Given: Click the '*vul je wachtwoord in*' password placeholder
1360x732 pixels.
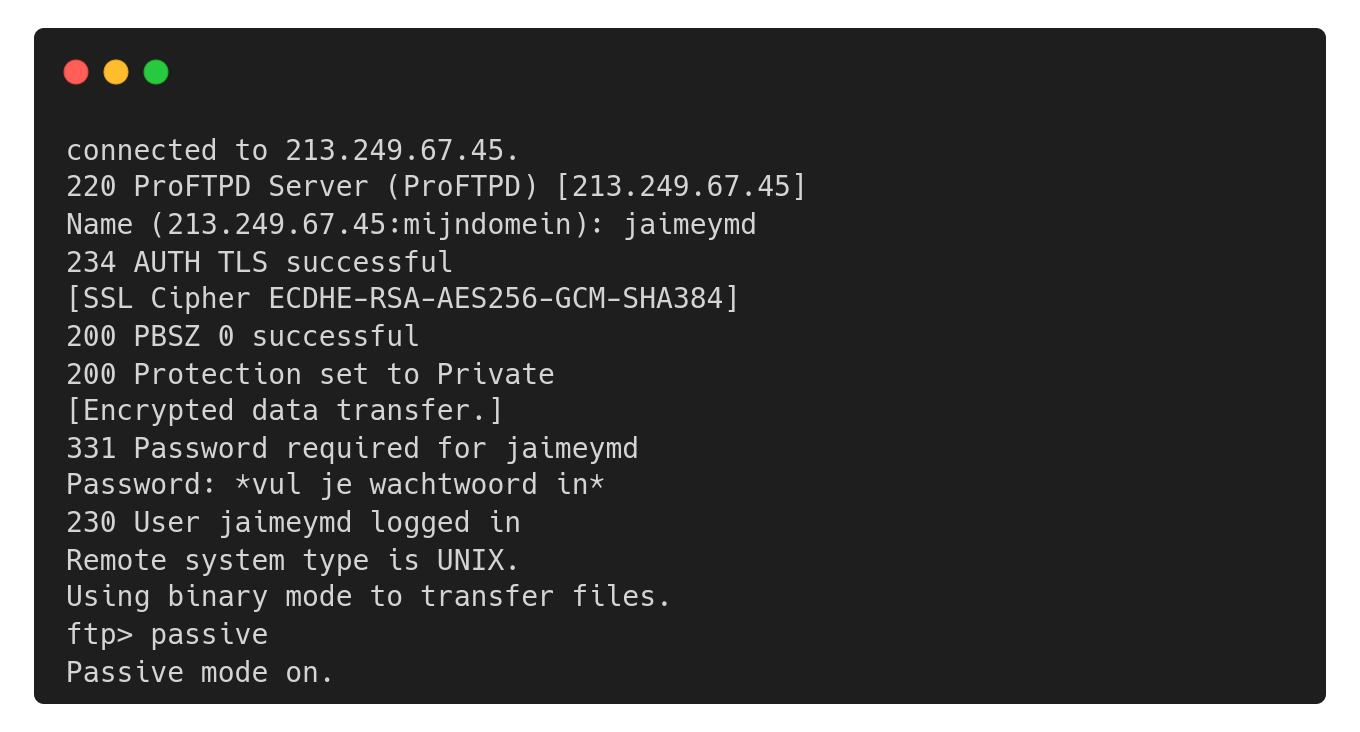Looking at the screenshot, I should [419, 485].
